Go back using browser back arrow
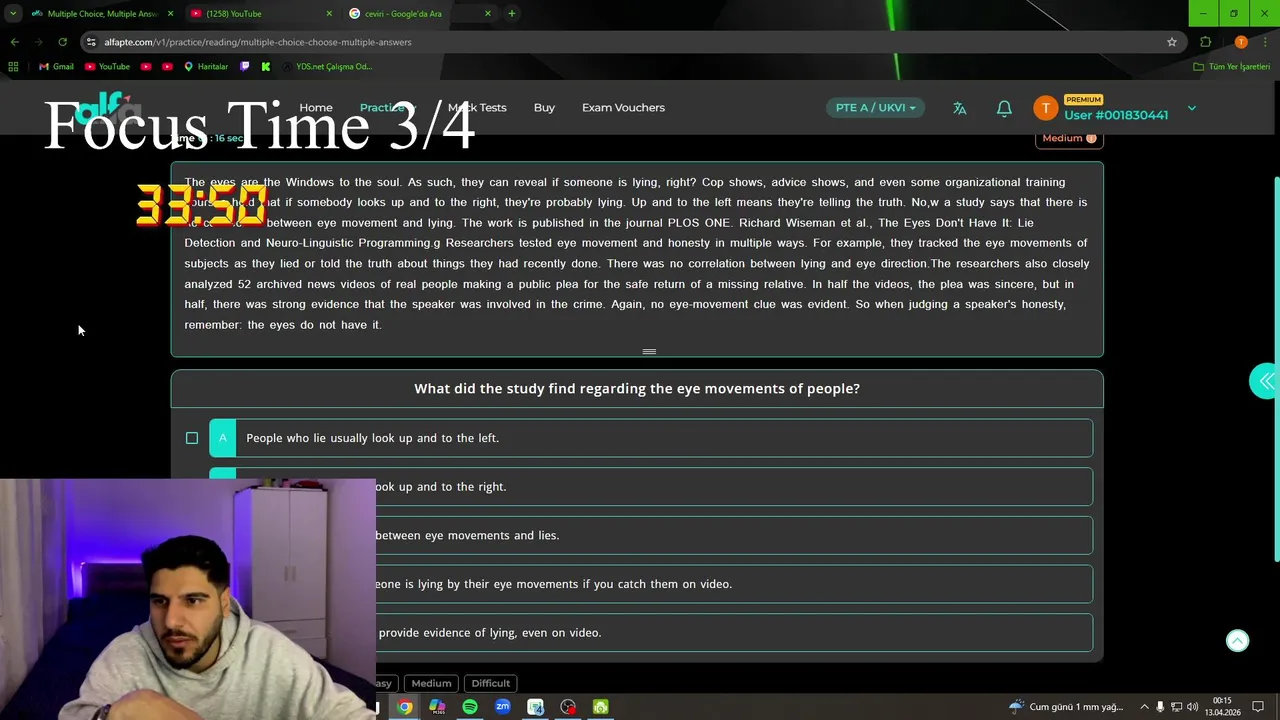Image resolution: width=1280 pixels, height=720 pixels. click(14, 42)
